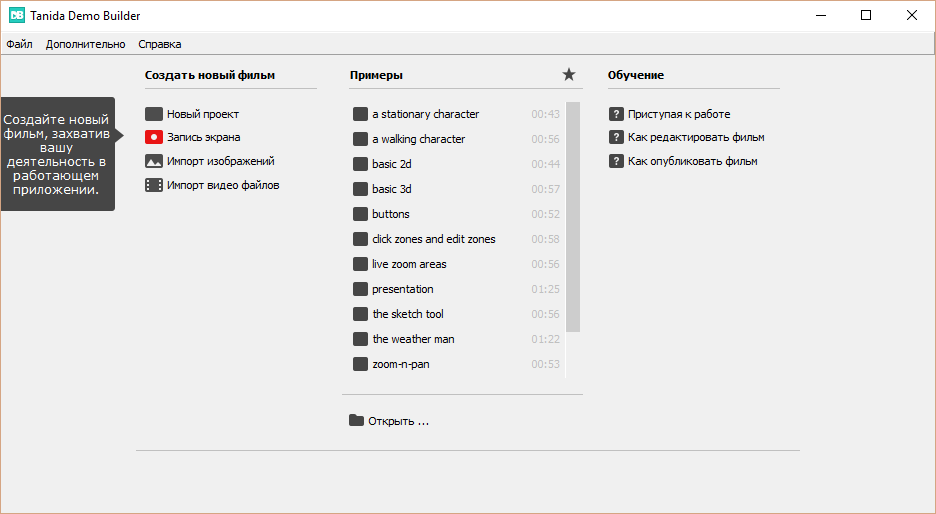The width and height of the screenshot is (936, 514).
Task: Click the Открыть ... link
Action: [398, 421]
